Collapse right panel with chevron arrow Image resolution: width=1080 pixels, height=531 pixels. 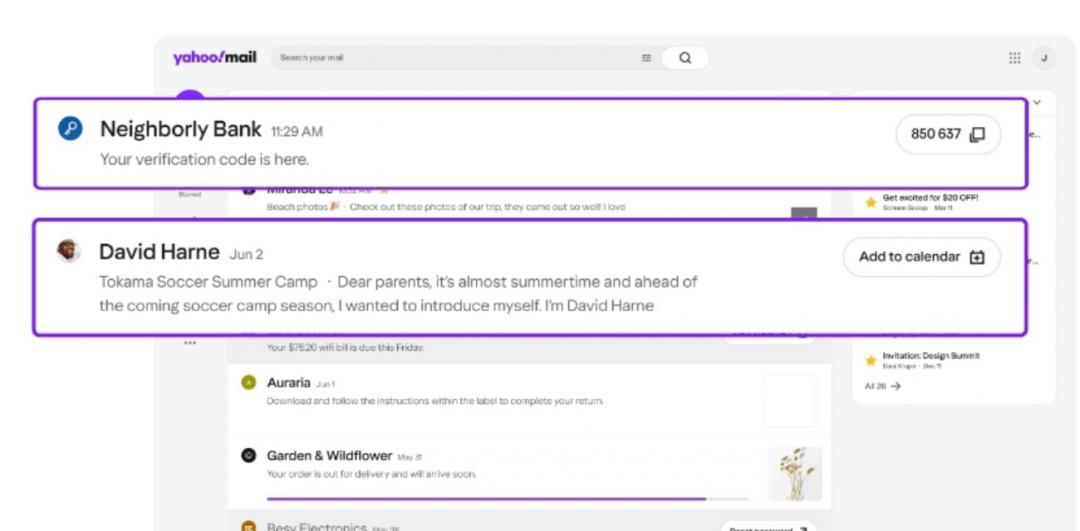tap(1037, 102)
